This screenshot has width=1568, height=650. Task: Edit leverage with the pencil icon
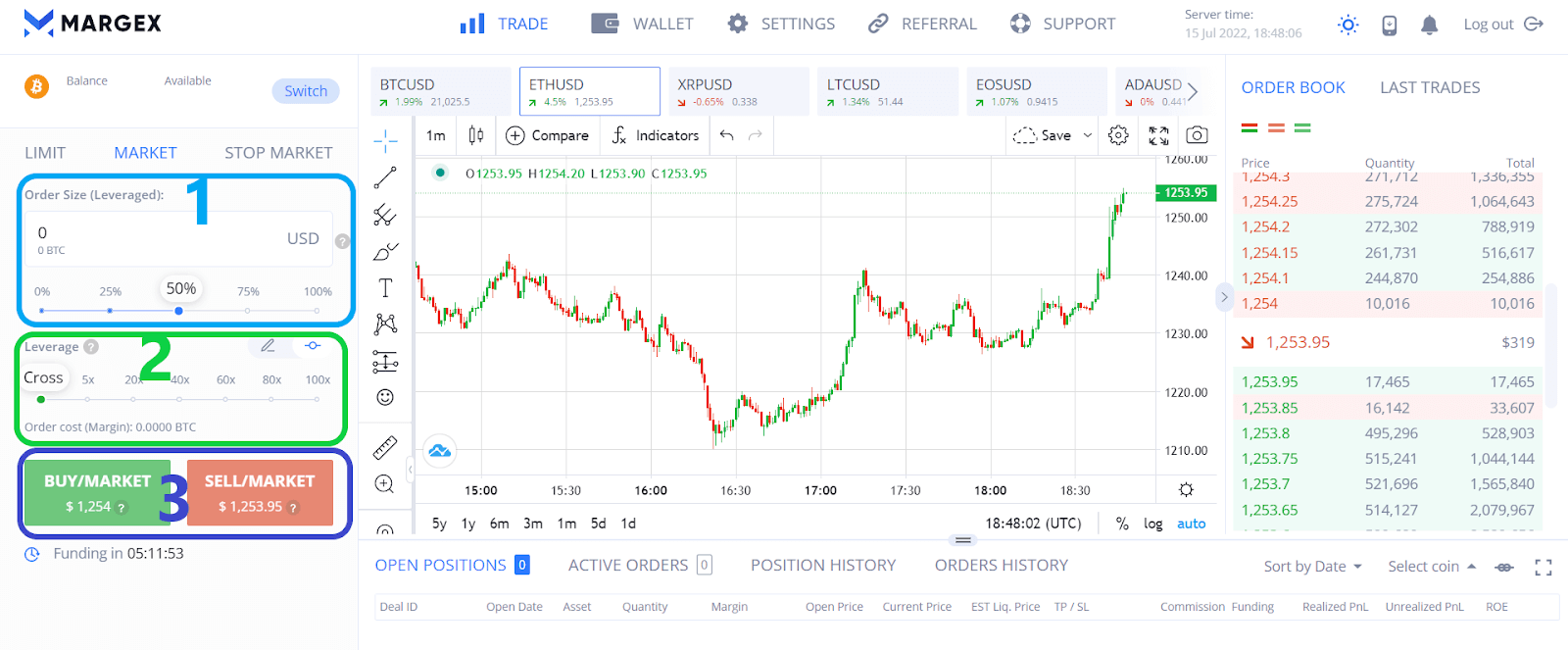pos(268,345)
